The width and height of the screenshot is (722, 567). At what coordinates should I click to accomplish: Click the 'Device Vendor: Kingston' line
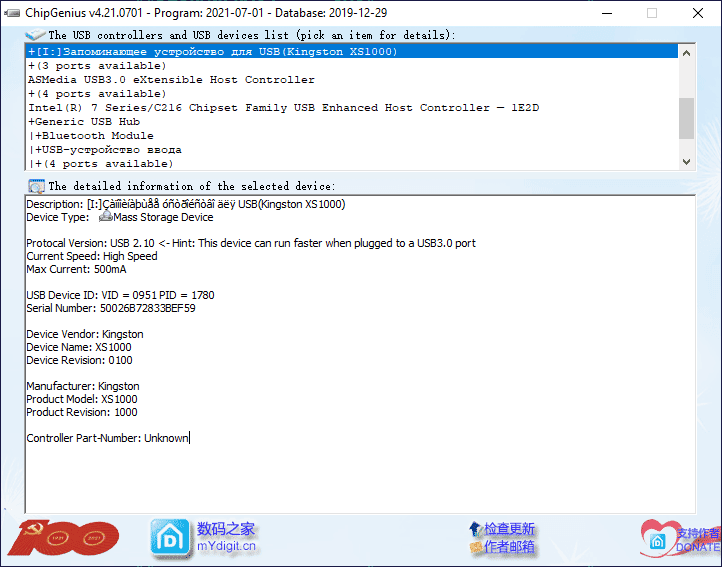(85, 334)
